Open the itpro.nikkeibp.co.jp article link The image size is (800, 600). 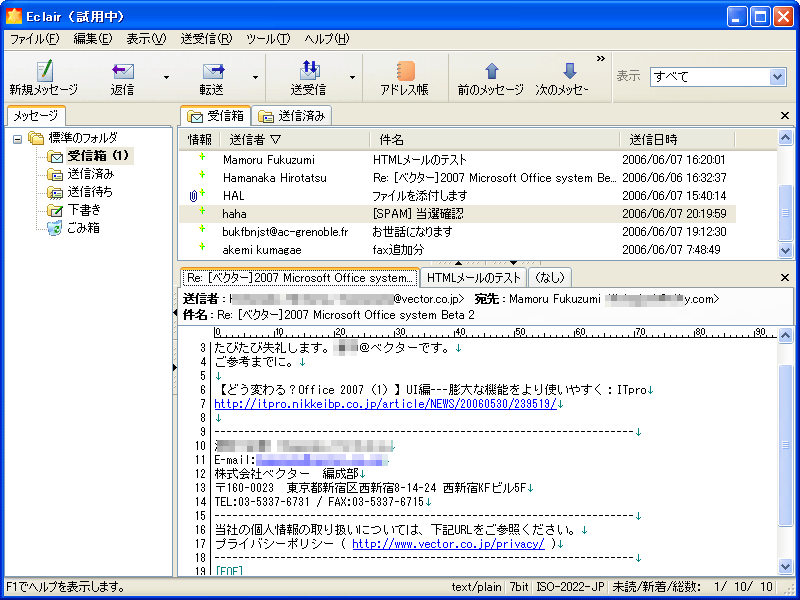(x=385, y=404)
